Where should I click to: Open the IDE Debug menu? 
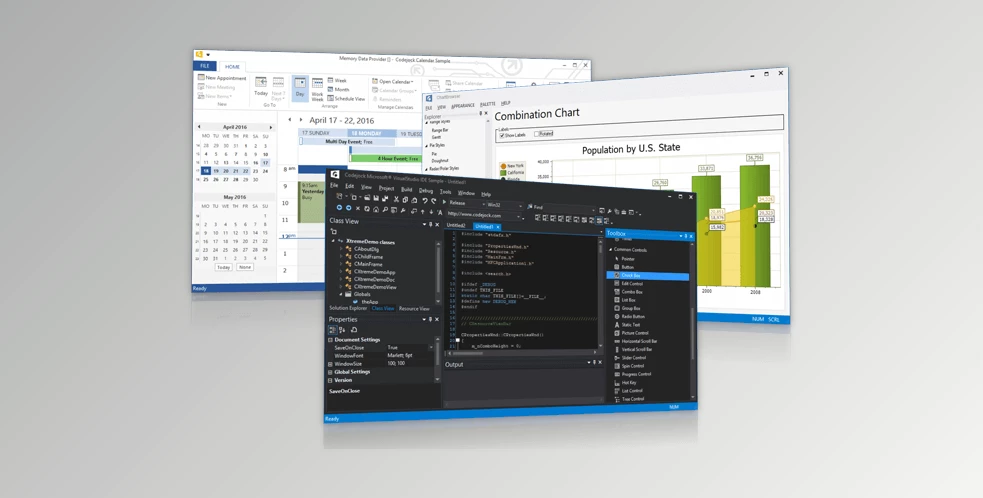pos(426,191)
